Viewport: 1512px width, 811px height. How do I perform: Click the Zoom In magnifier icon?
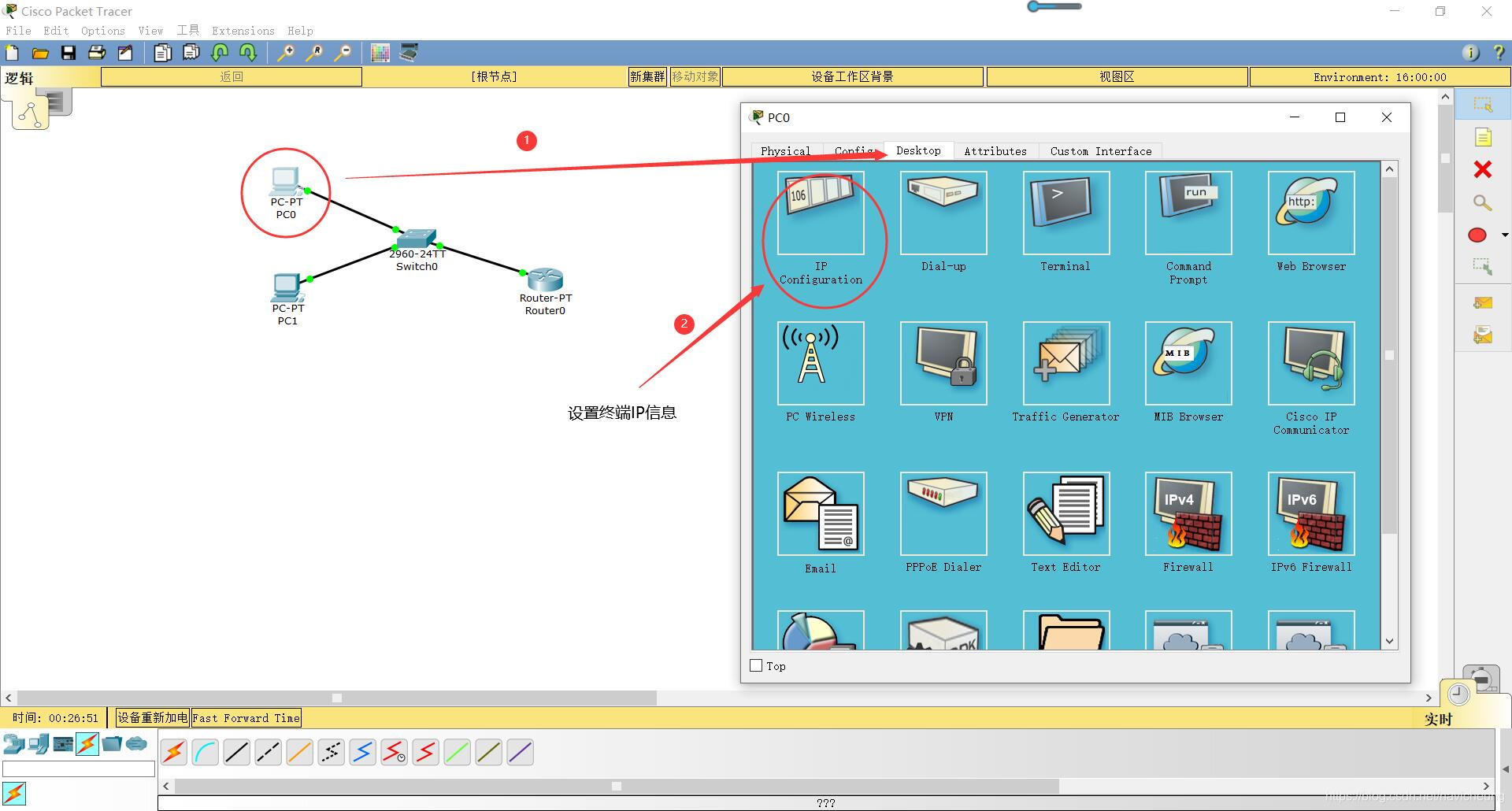tap(286, 53)
